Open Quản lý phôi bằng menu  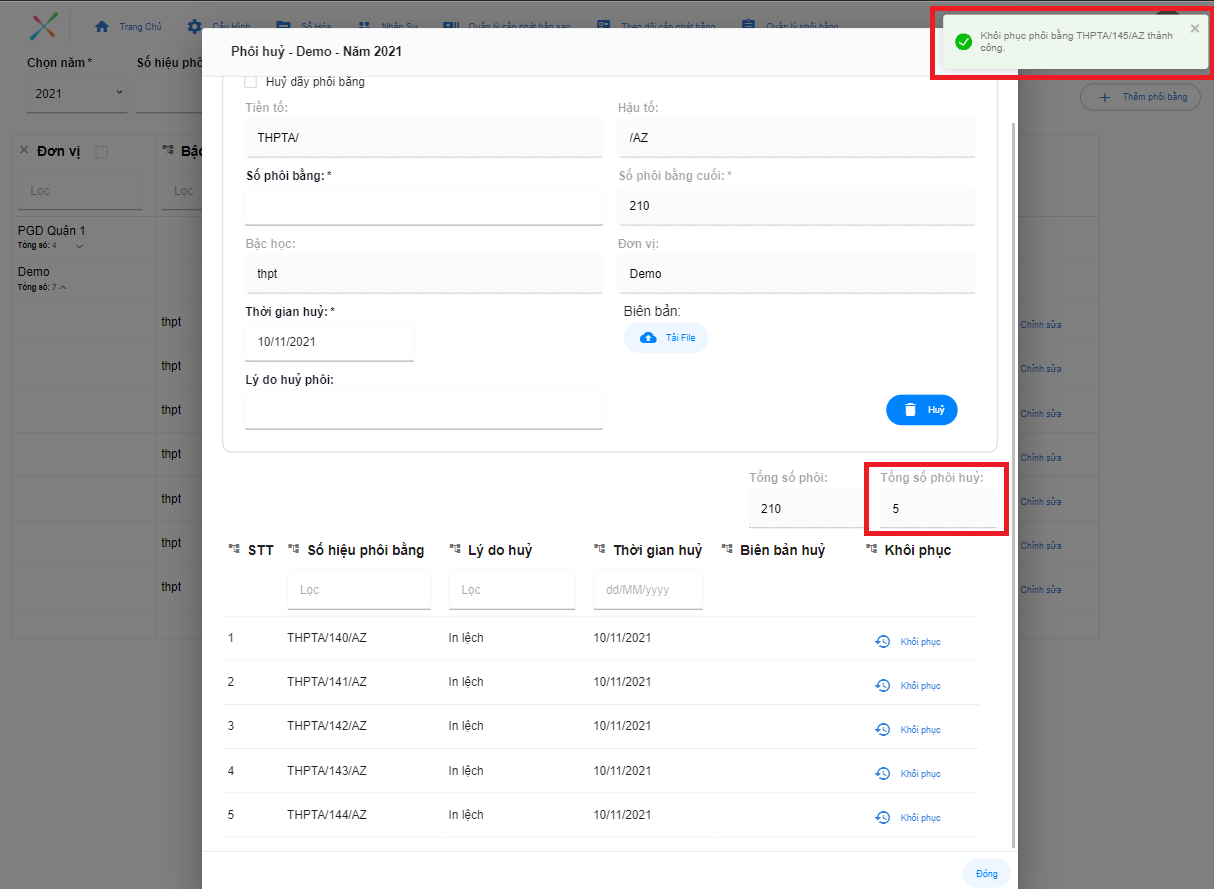(x=748, y=26)
